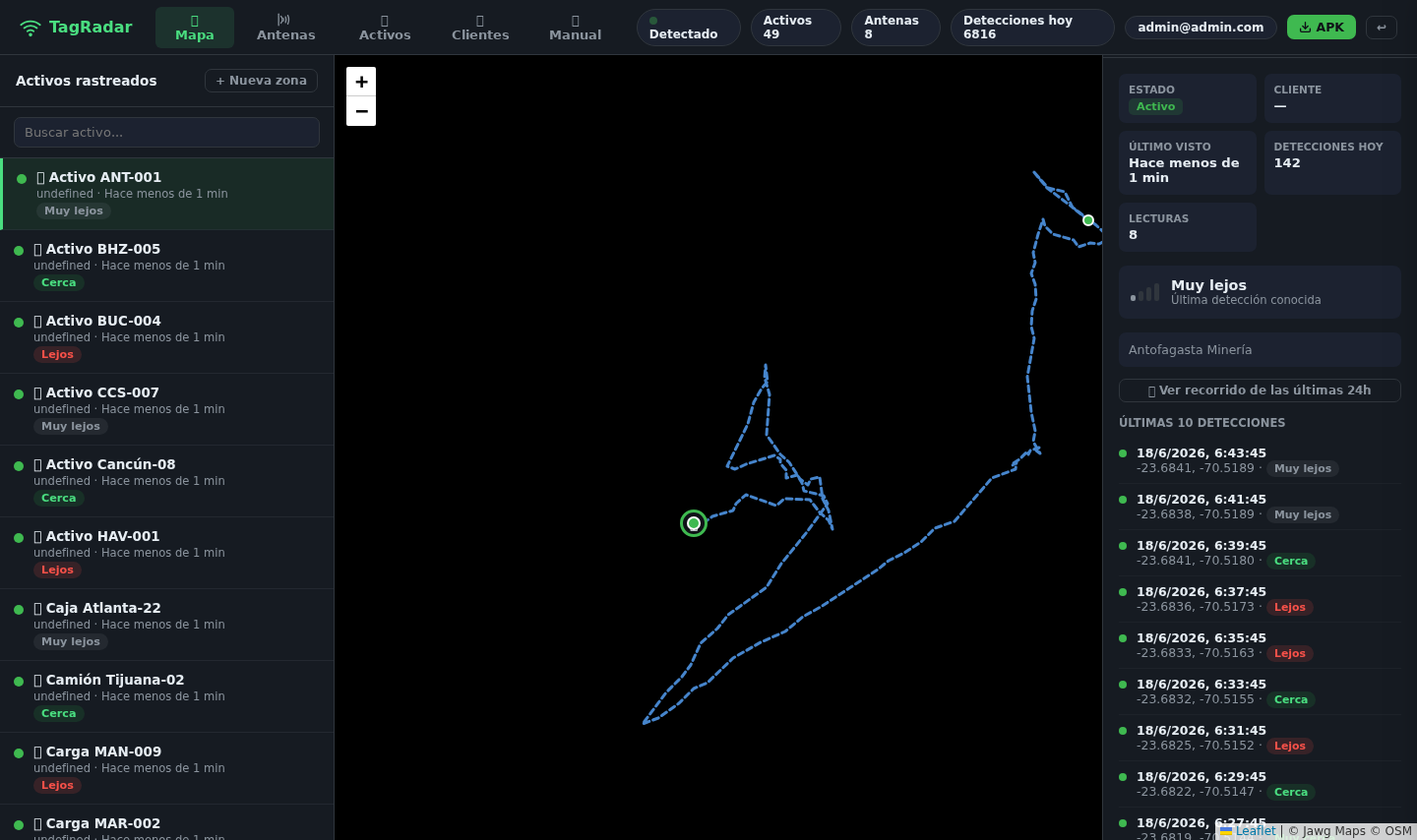Select Activo Cancún-08 in the list
This screenshot has width=1417, height=840.
[167, 481]
